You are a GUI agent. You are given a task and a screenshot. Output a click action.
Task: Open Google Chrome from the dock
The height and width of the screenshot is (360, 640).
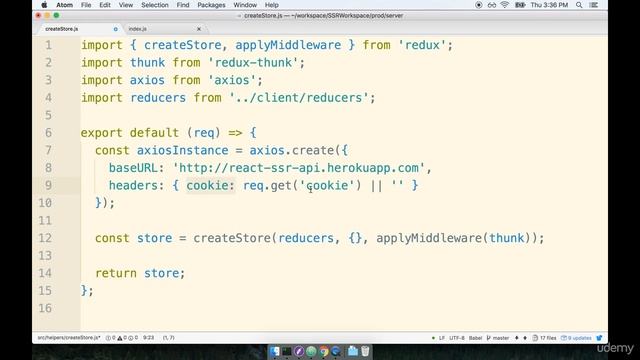[x=324, y=351]
